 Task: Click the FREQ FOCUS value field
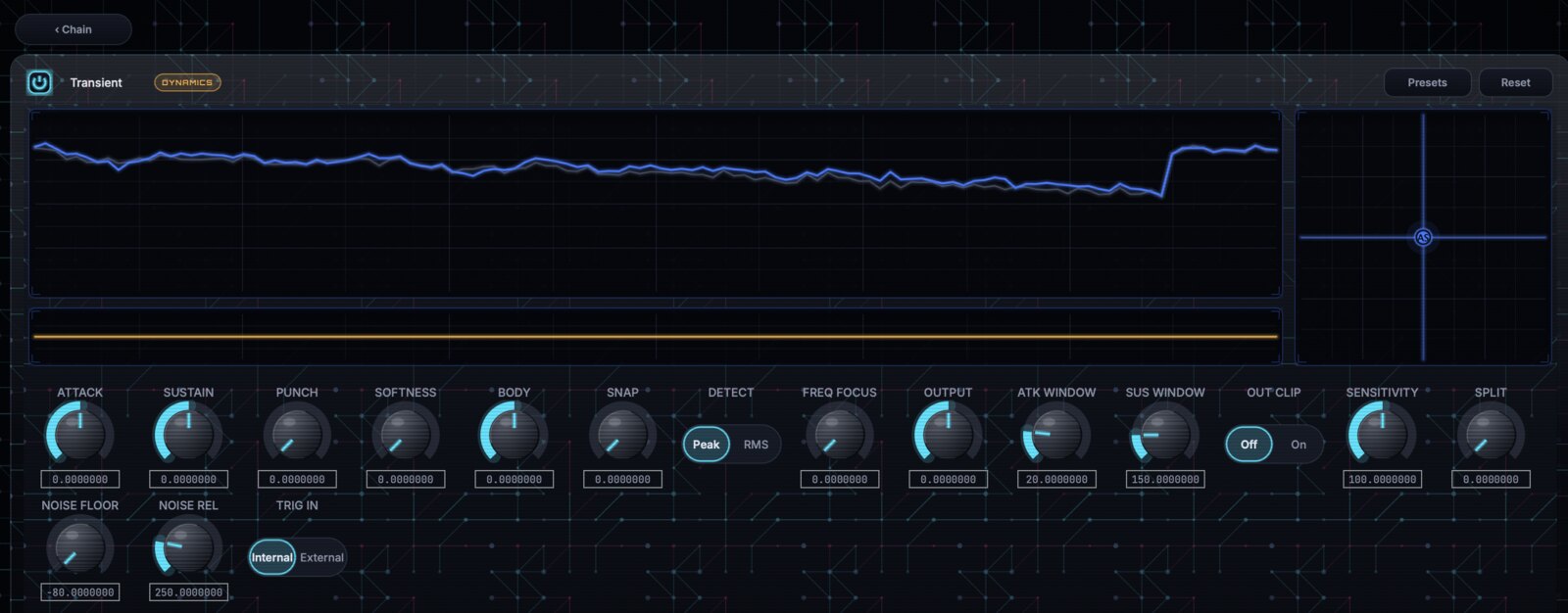pyautogui.click(x=840, y=480)
